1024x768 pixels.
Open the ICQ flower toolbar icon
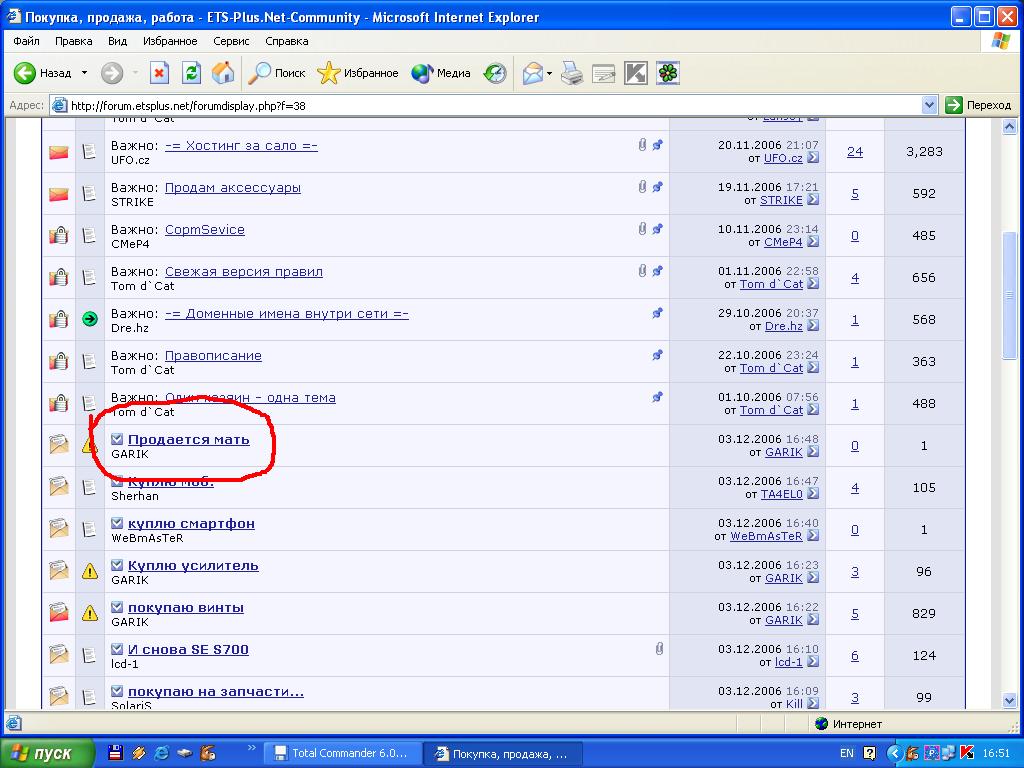coord(667,73)
